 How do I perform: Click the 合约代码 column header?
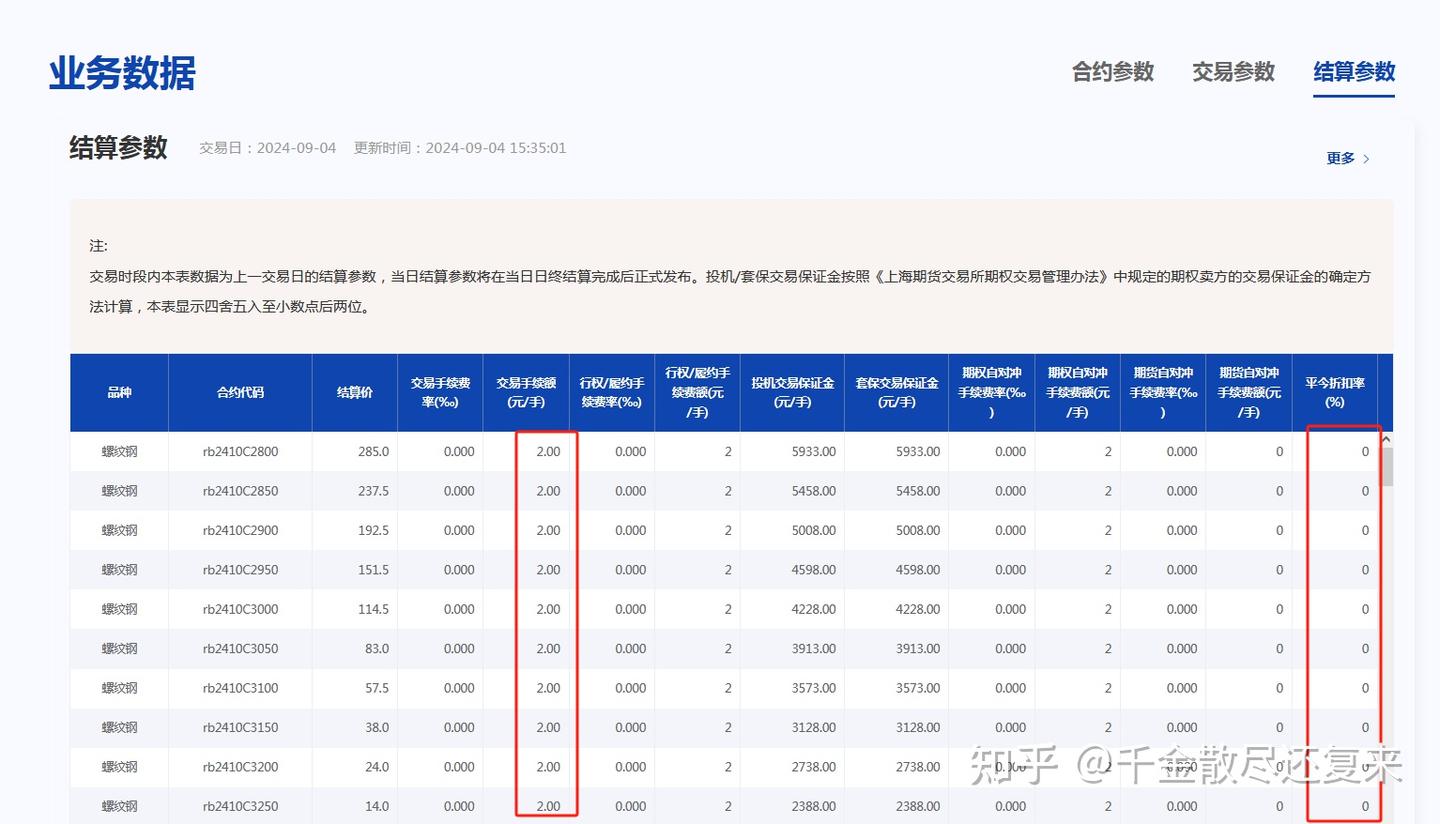coord(240,392)
